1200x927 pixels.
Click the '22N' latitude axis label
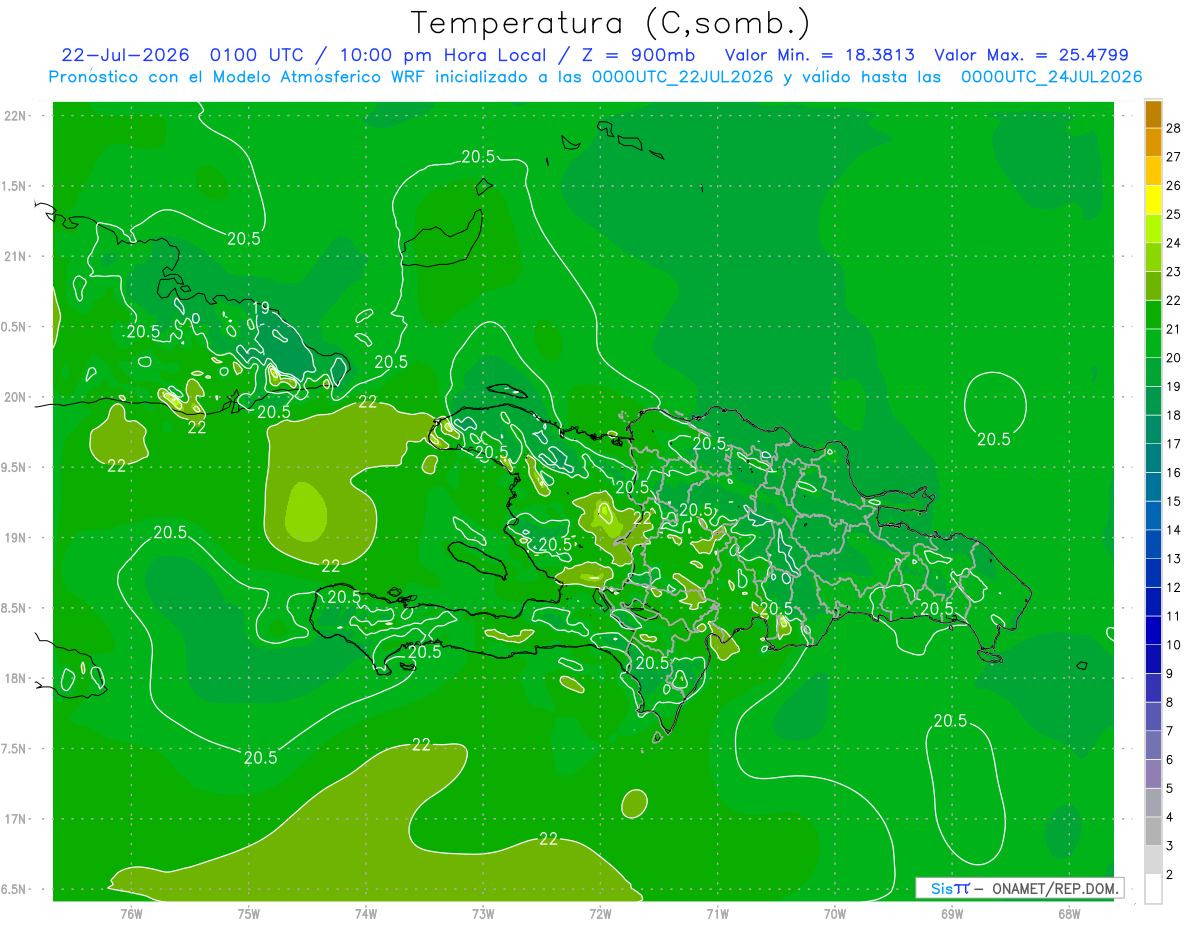tap(16, 116)
